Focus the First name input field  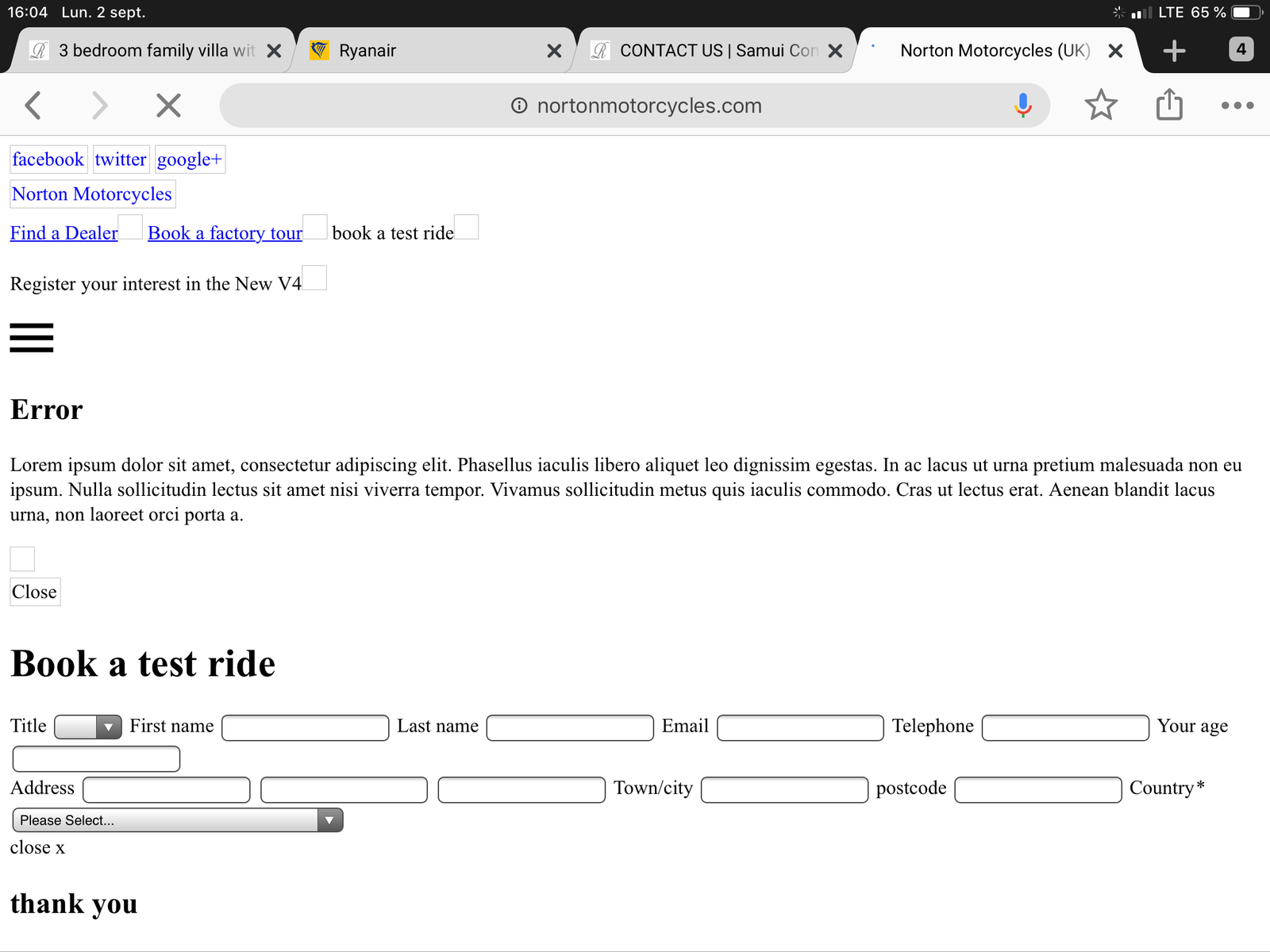click(x=306, y=728)
